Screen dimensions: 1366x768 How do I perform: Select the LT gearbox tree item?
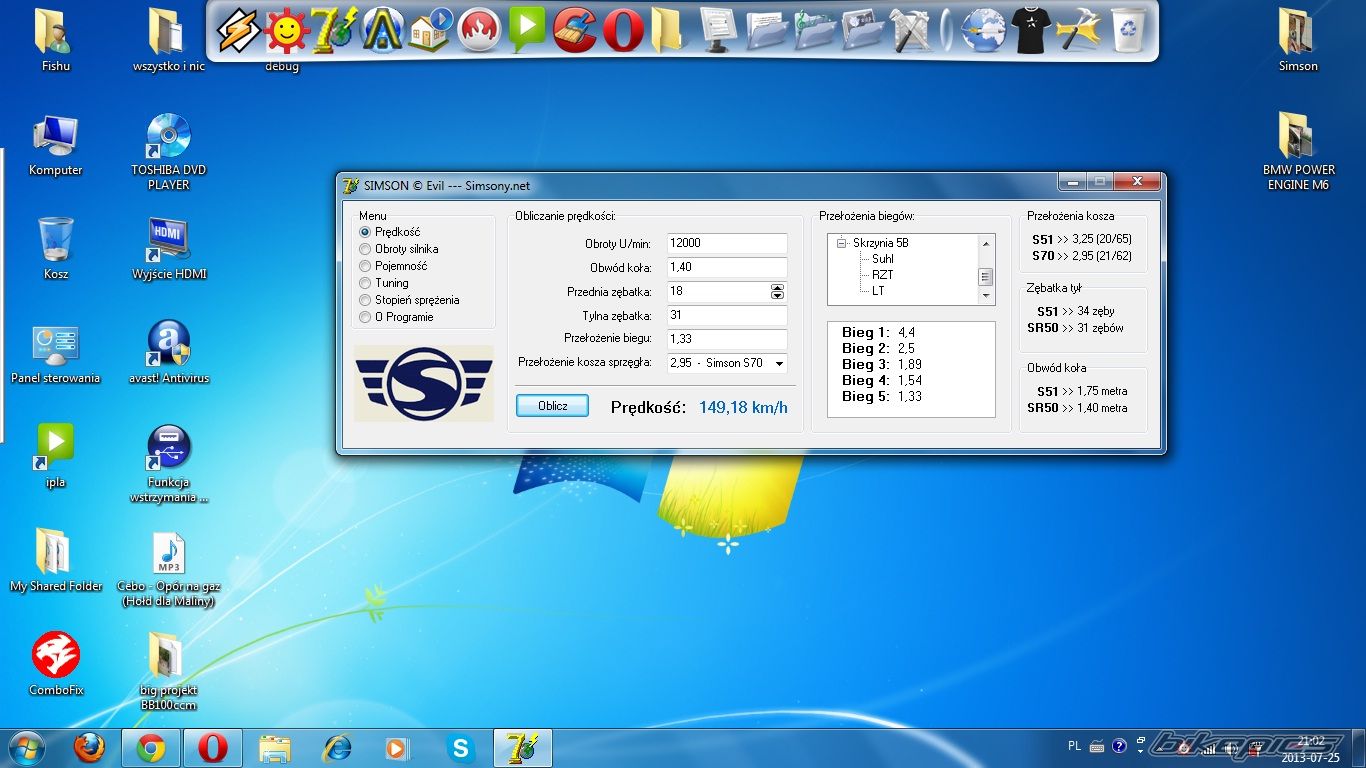pyautogui.click(x=878, y=291)
